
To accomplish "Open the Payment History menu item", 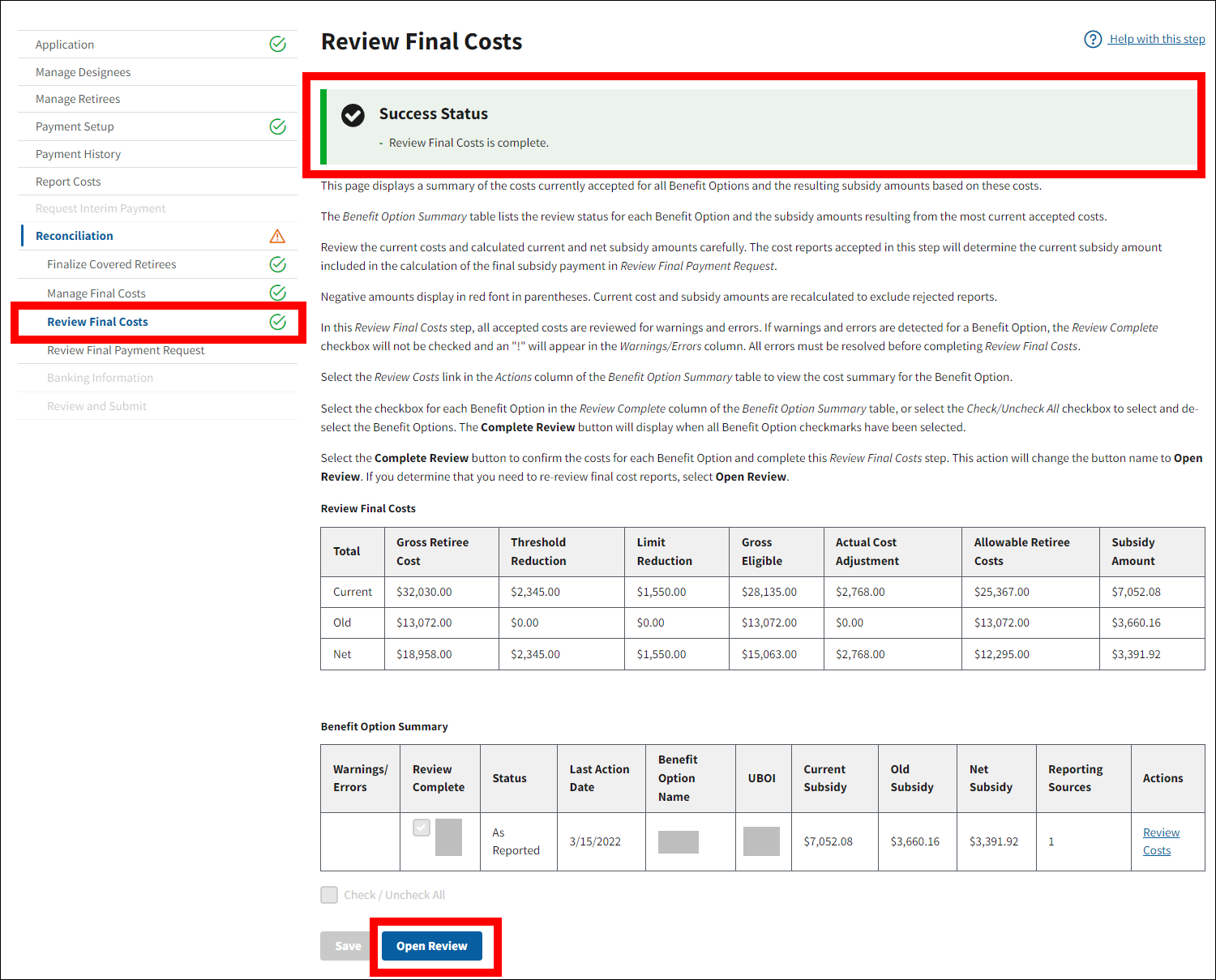I will point(78,154).
